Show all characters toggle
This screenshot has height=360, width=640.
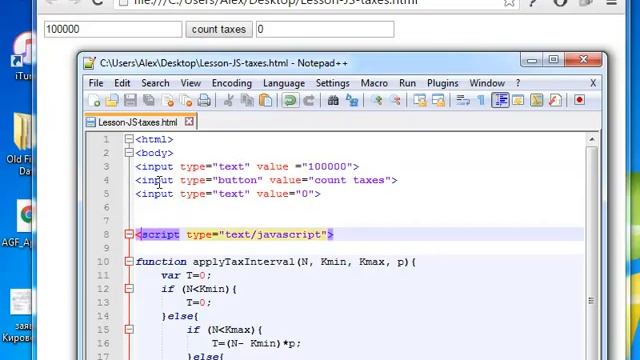click(482, 100)
